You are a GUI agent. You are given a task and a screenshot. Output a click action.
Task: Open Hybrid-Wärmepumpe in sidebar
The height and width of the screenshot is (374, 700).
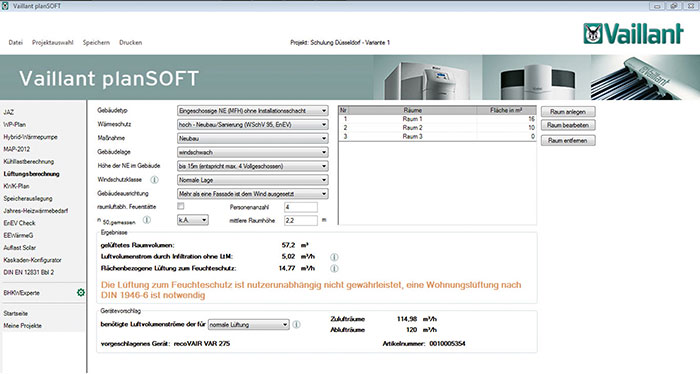(30, 137)
